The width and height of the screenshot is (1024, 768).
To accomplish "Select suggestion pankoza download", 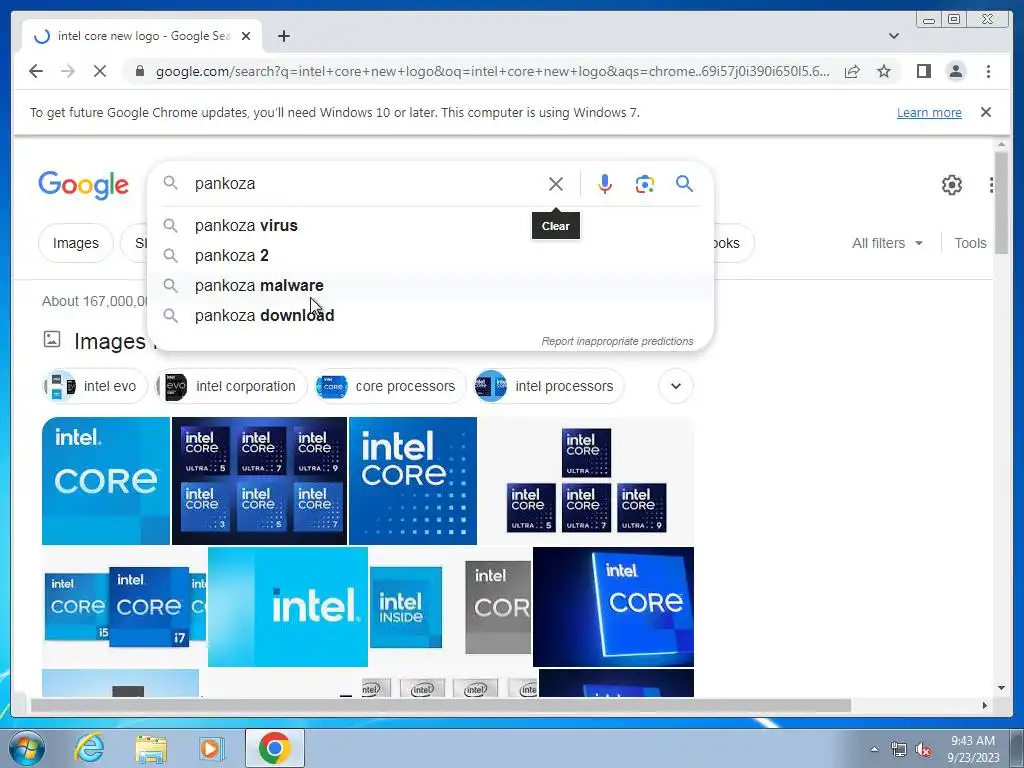I will tap(431, 315).
